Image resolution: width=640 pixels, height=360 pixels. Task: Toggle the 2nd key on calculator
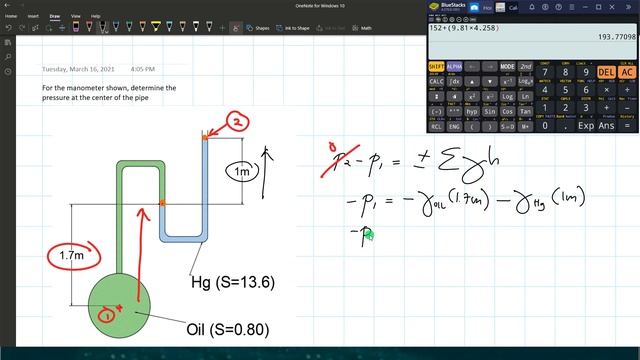pyautogui.click(x=525, y=66)
